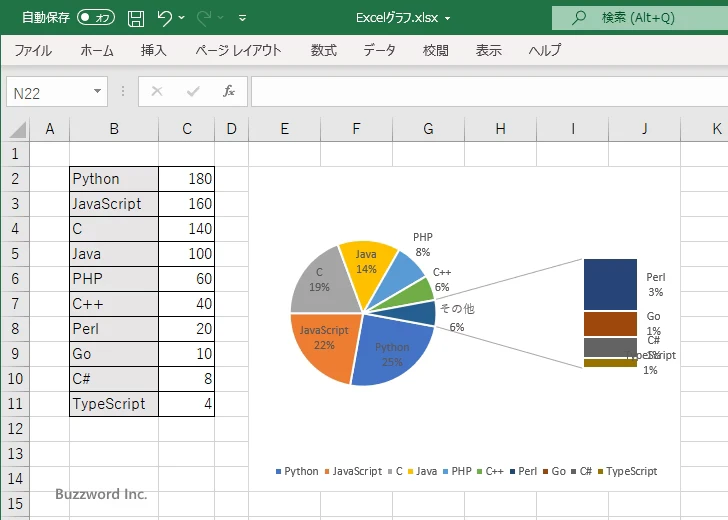Click the formula bar input area
This screenshot has height=520, width=728.
[489, 91]
